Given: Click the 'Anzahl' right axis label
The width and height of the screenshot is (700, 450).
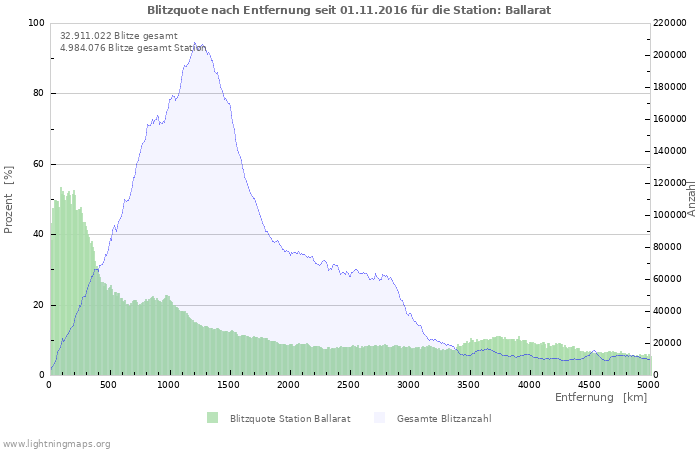Looking at the screenshot, I should click(691, 199).
